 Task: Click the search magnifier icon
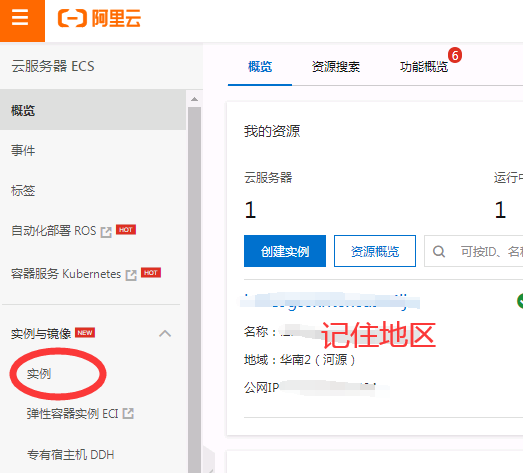click(x=439, y=252)
